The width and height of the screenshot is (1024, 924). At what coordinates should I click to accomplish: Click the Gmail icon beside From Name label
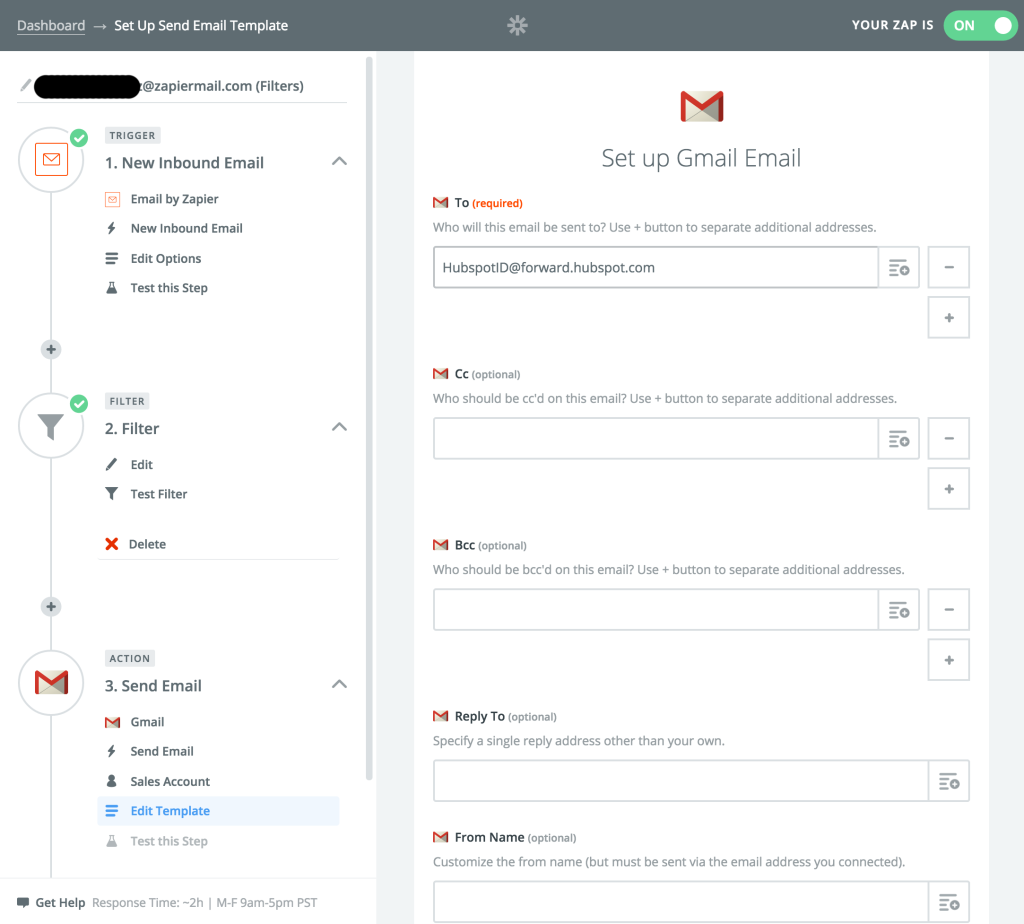(x=441, y=836)
